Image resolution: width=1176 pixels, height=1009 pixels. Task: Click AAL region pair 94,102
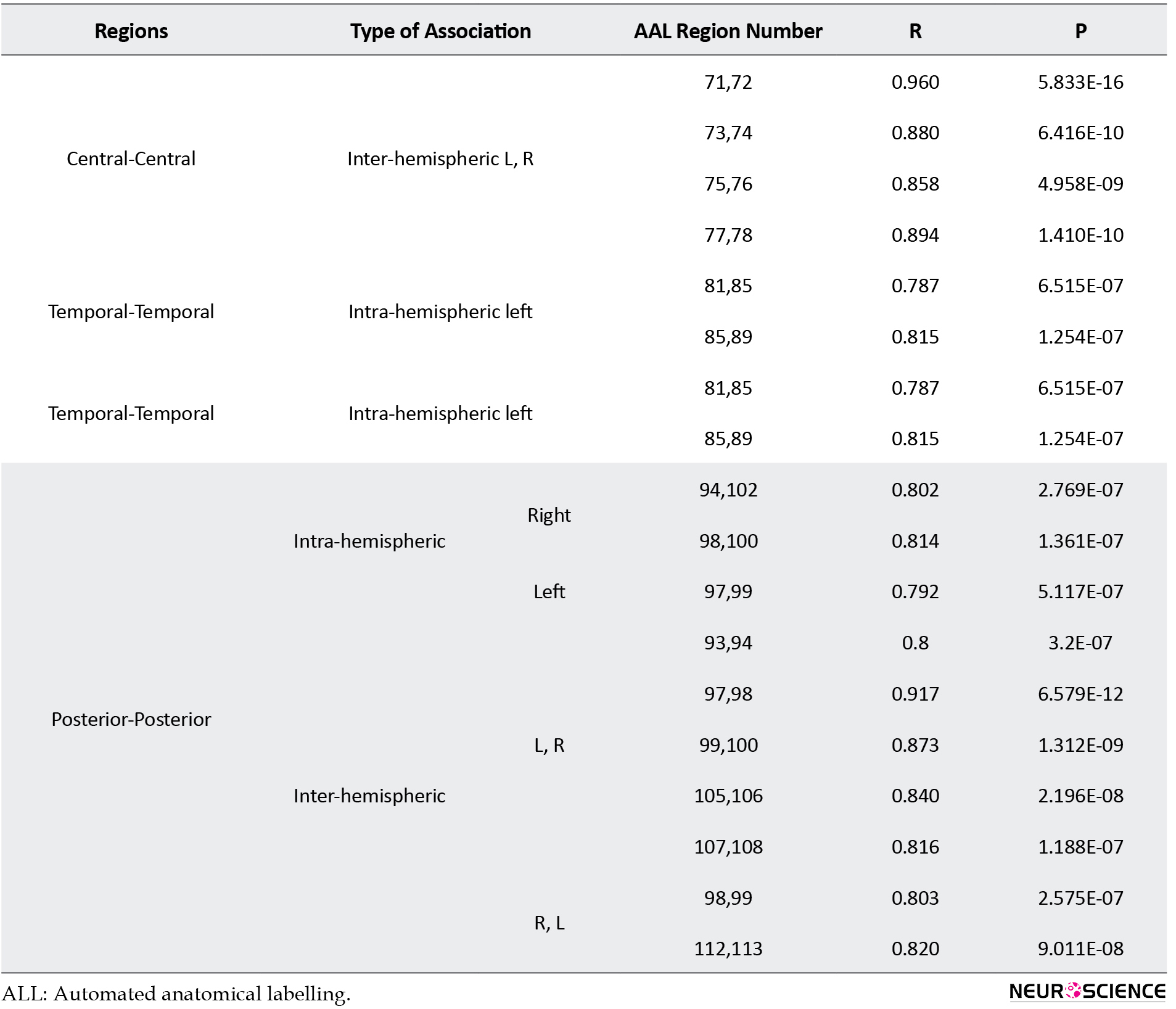[728, 490]
